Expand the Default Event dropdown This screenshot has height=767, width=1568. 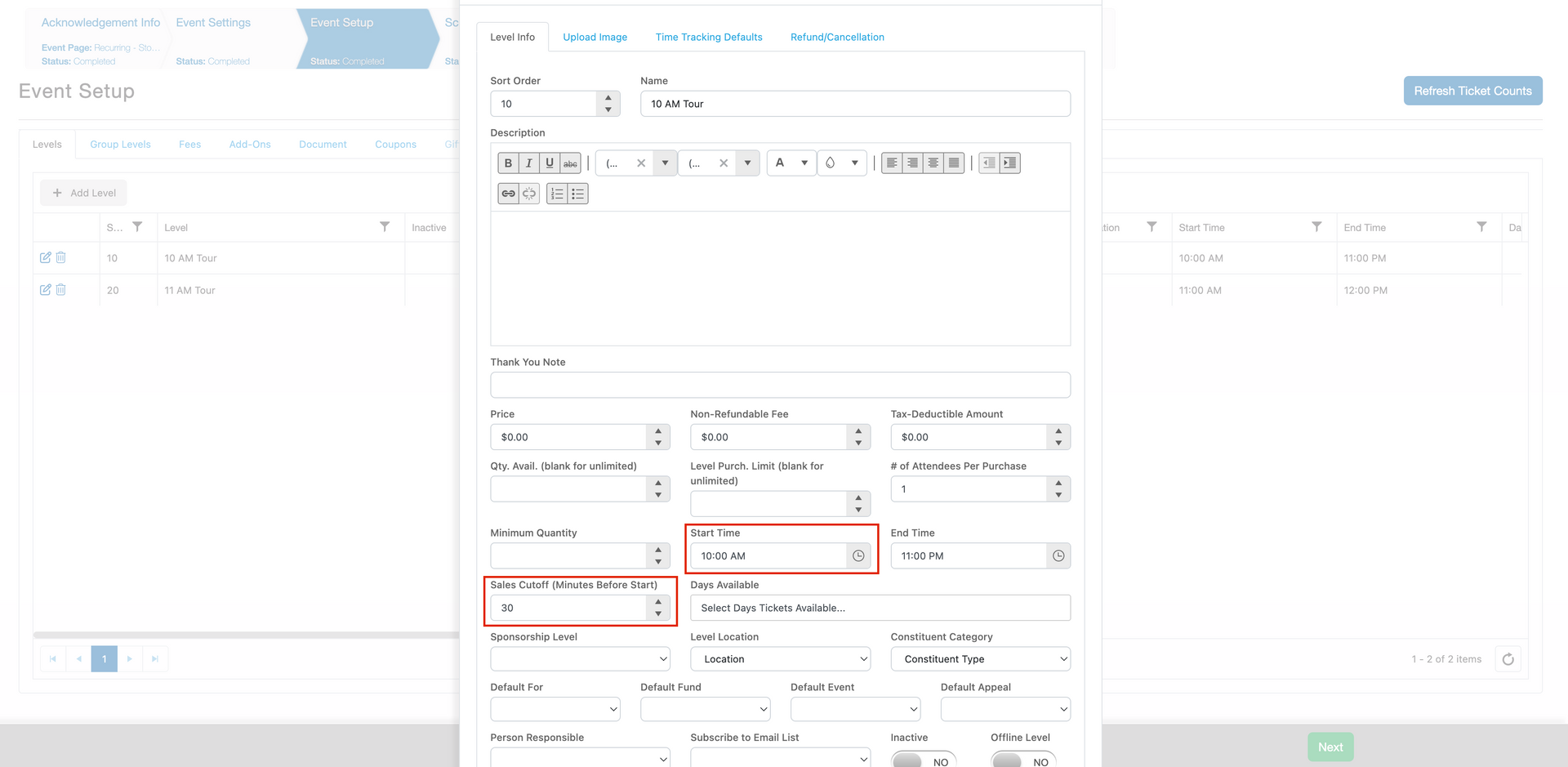pos(856,710)
